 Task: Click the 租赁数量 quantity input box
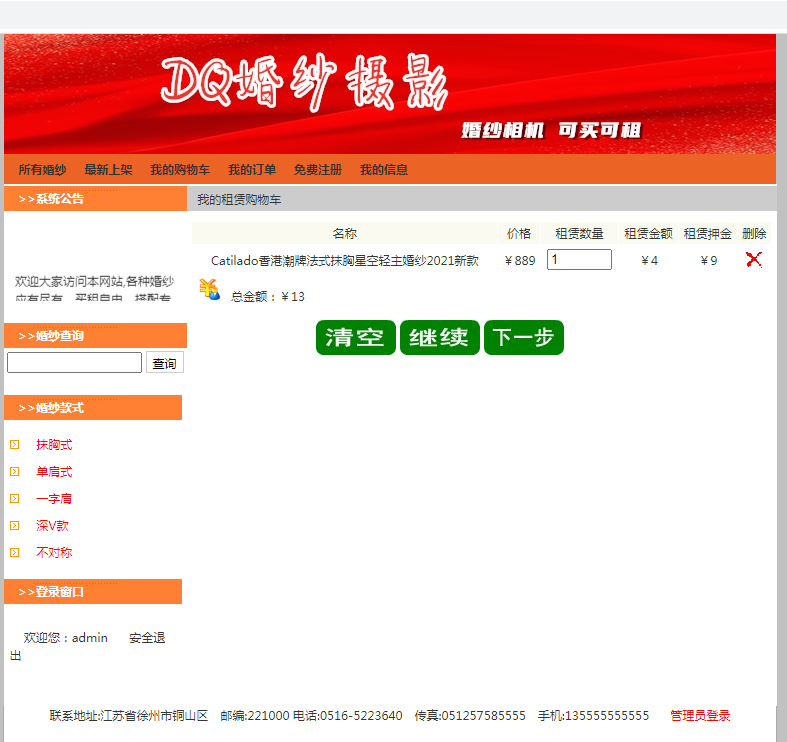[579, 260]
